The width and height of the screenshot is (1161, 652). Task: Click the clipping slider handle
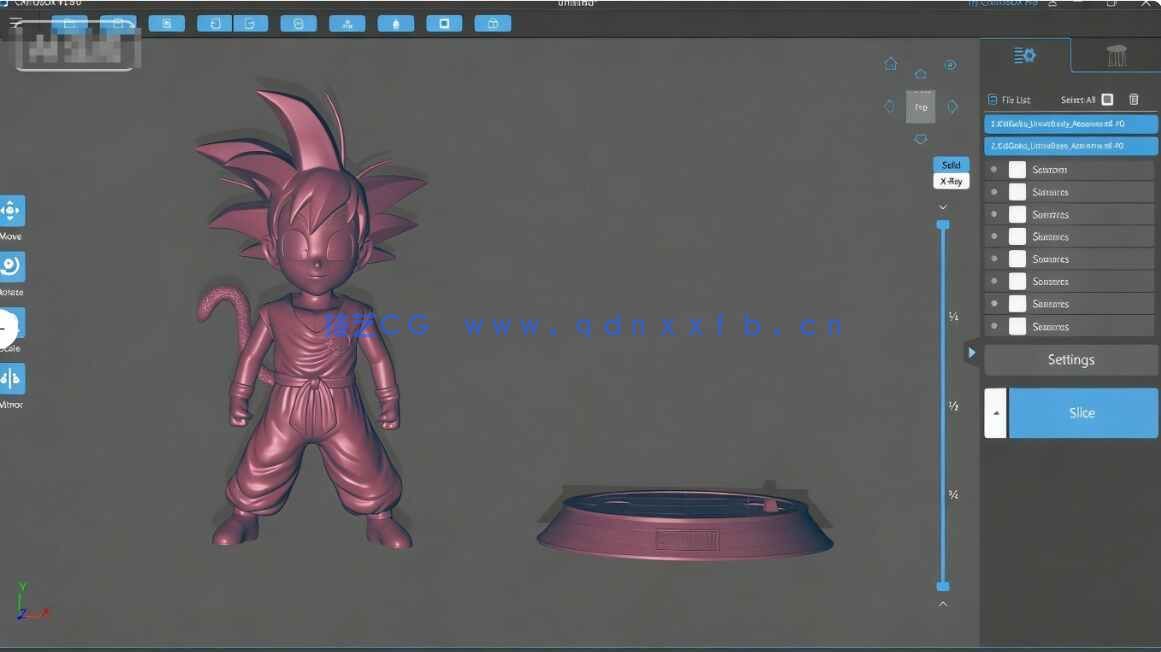coord(943,224)
